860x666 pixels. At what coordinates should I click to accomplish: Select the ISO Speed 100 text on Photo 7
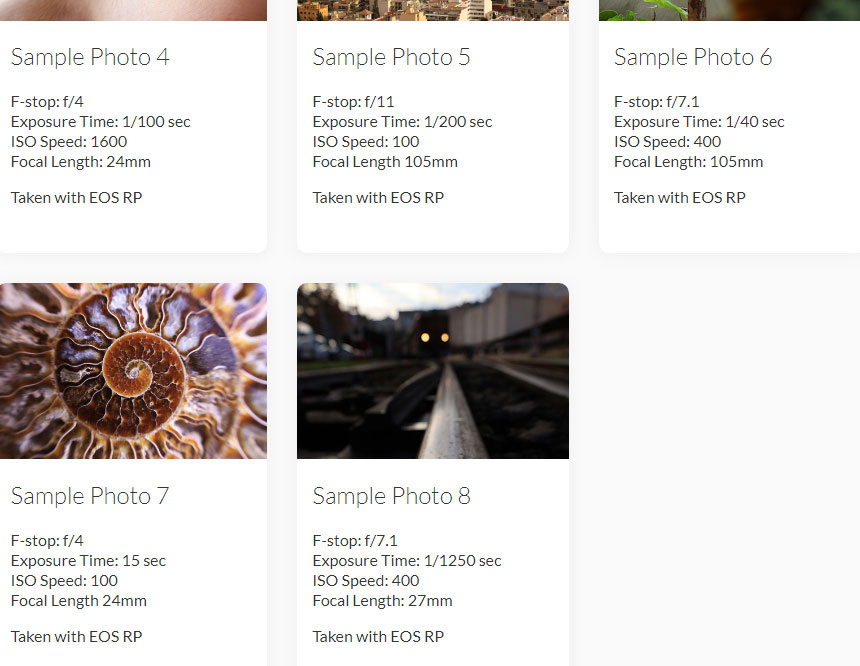(x=65, y=580)
